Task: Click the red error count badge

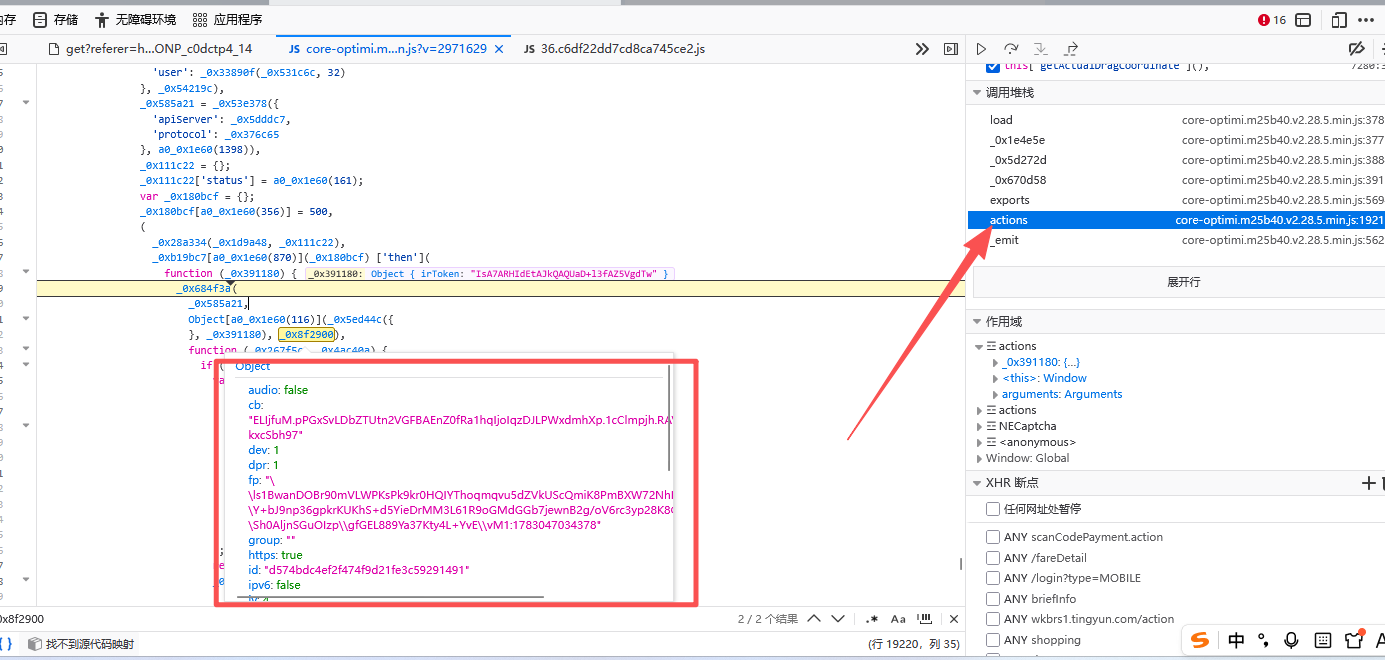Action: (x=1272, y=19)
